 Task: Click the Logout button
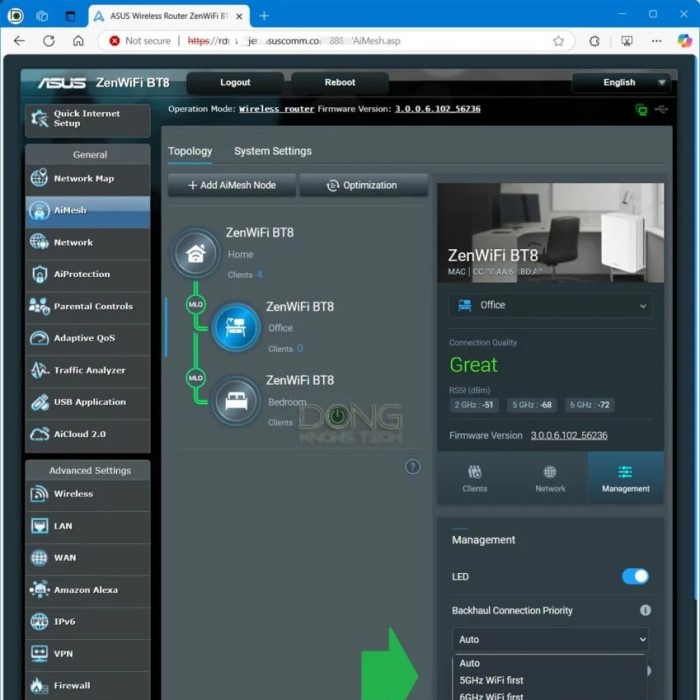point(235,83)
